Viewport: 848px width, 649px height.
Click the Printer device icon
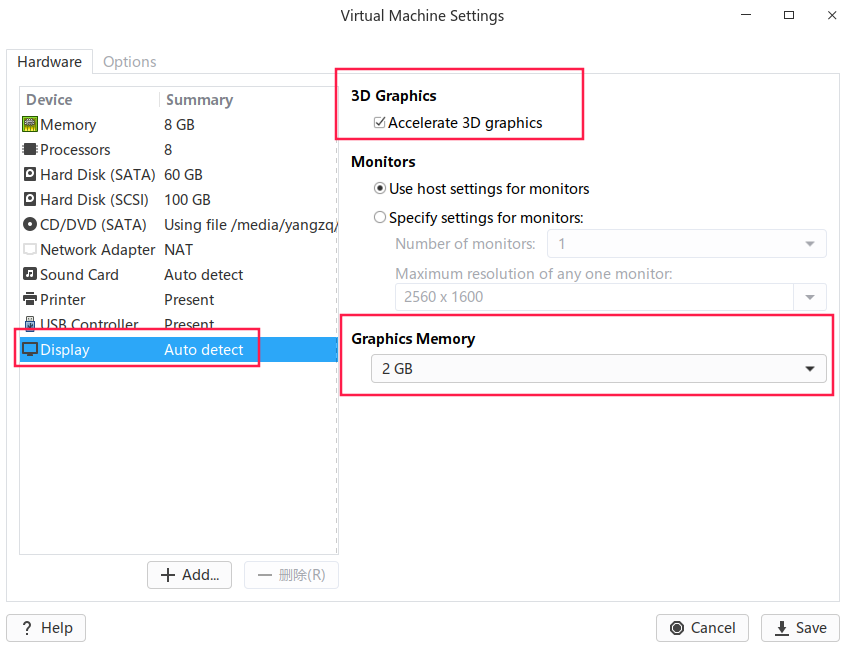point(30,300)
